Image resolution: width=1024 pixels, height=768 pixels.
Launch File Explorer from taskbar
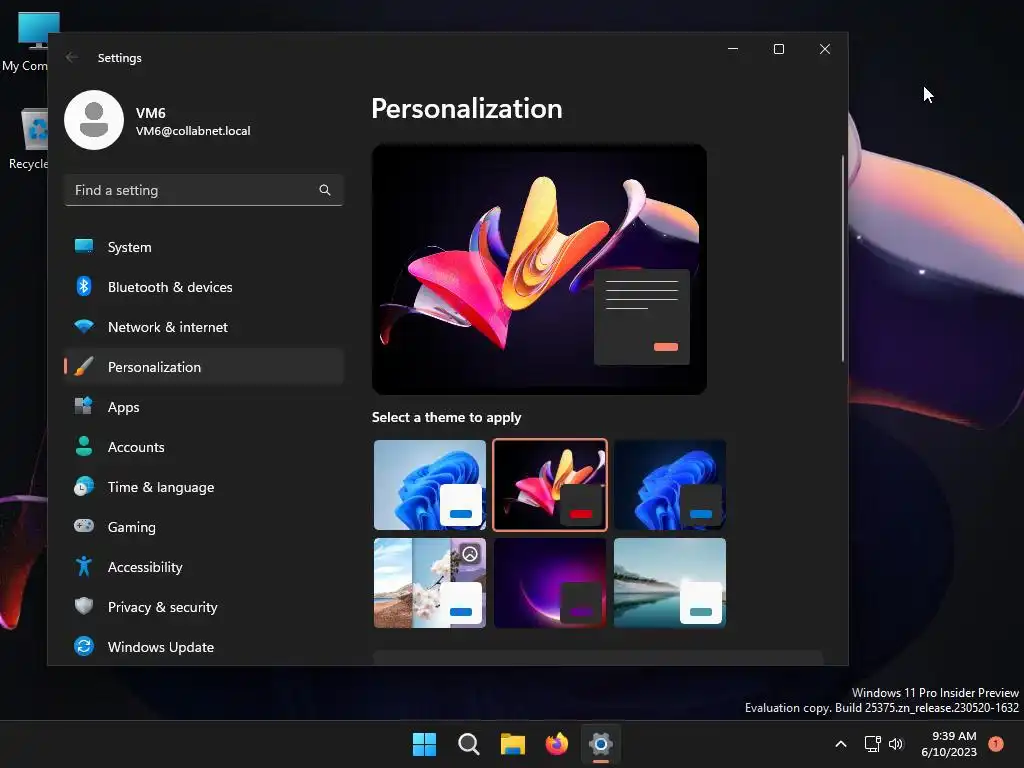513,744
